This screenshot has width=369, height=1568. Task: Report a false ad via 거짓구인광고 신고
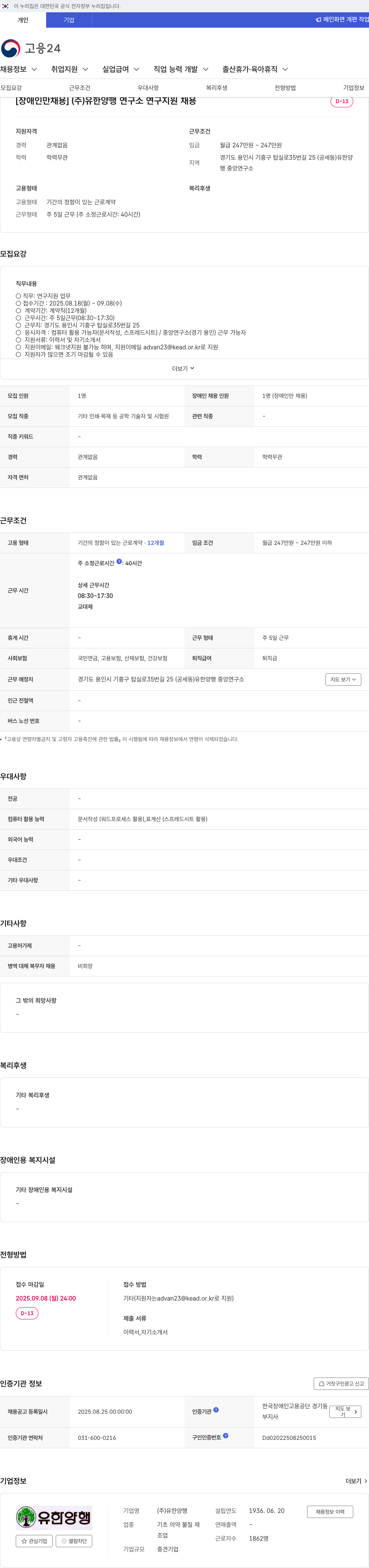[341, 1384]
